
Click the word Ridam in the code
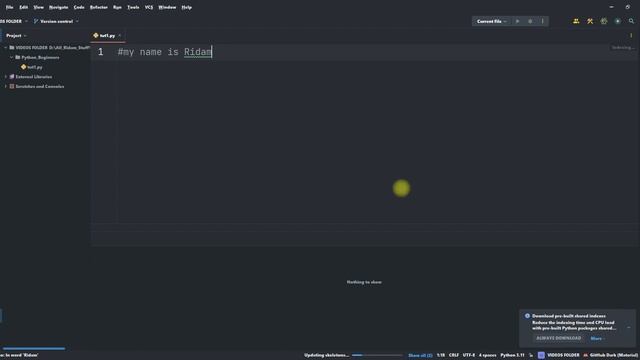198,52
